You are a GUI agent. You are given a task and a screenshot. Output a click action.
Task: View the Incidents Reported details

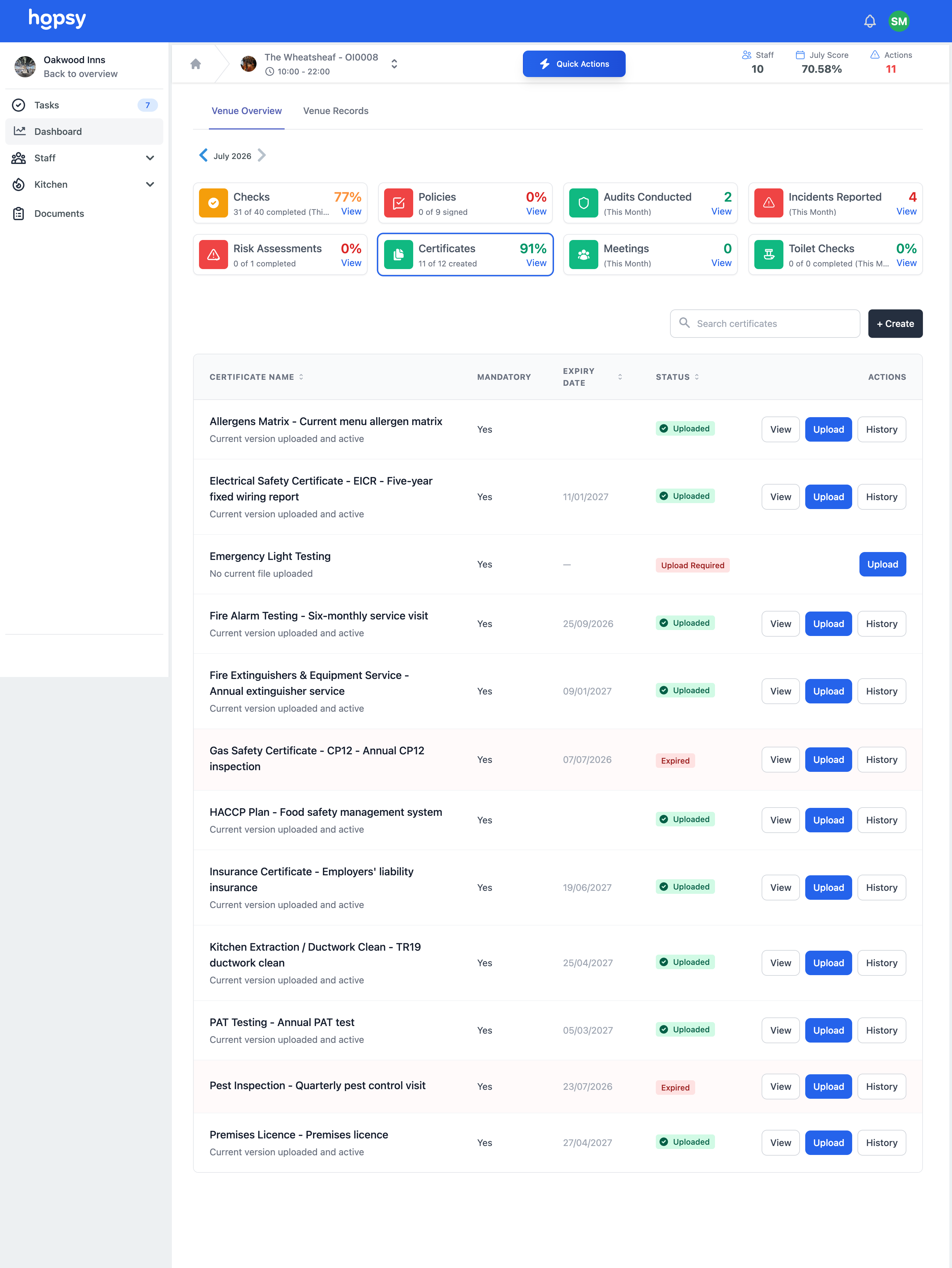click(907, 212)
